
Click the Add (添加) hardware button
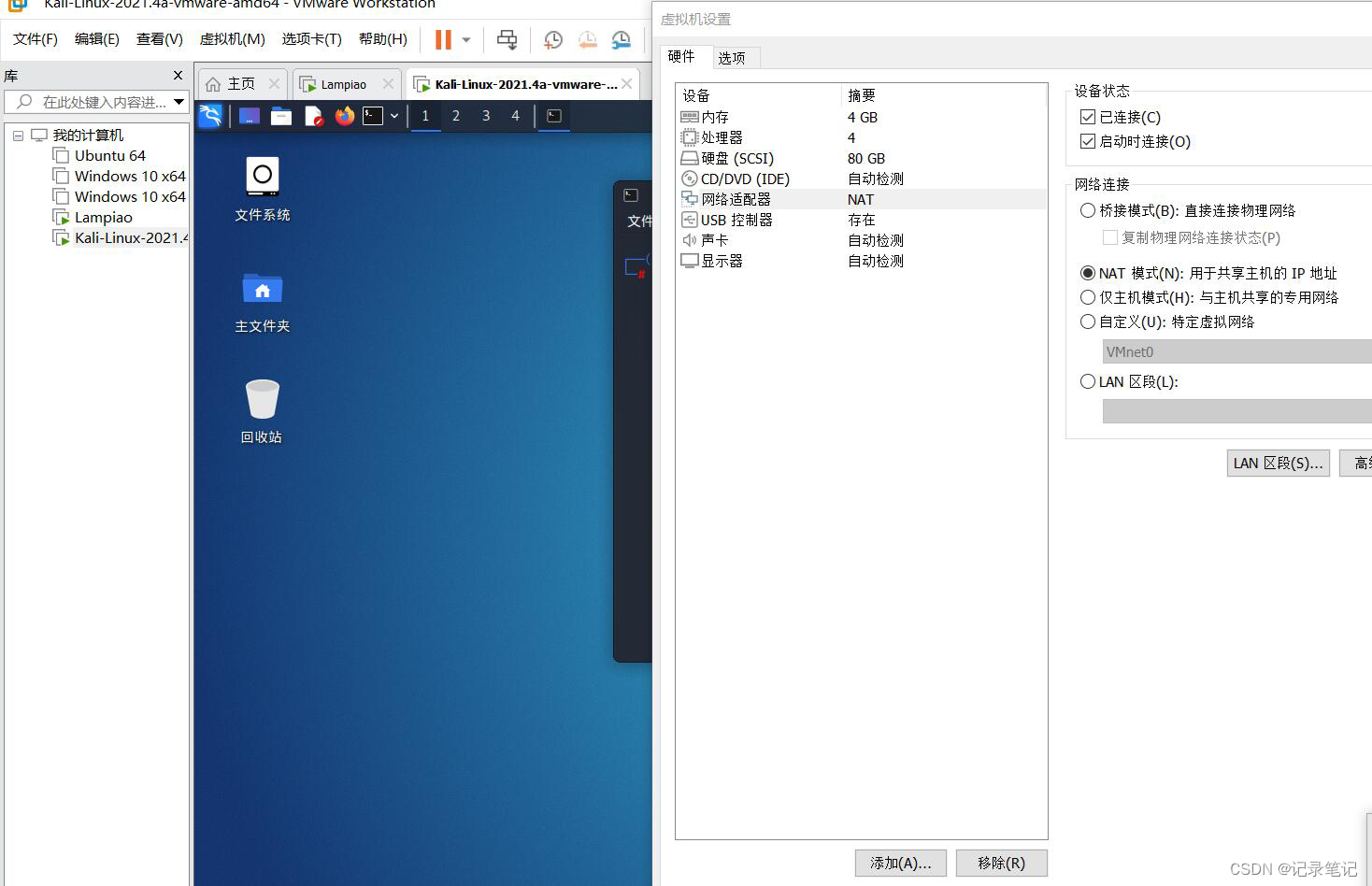[901, 863]
